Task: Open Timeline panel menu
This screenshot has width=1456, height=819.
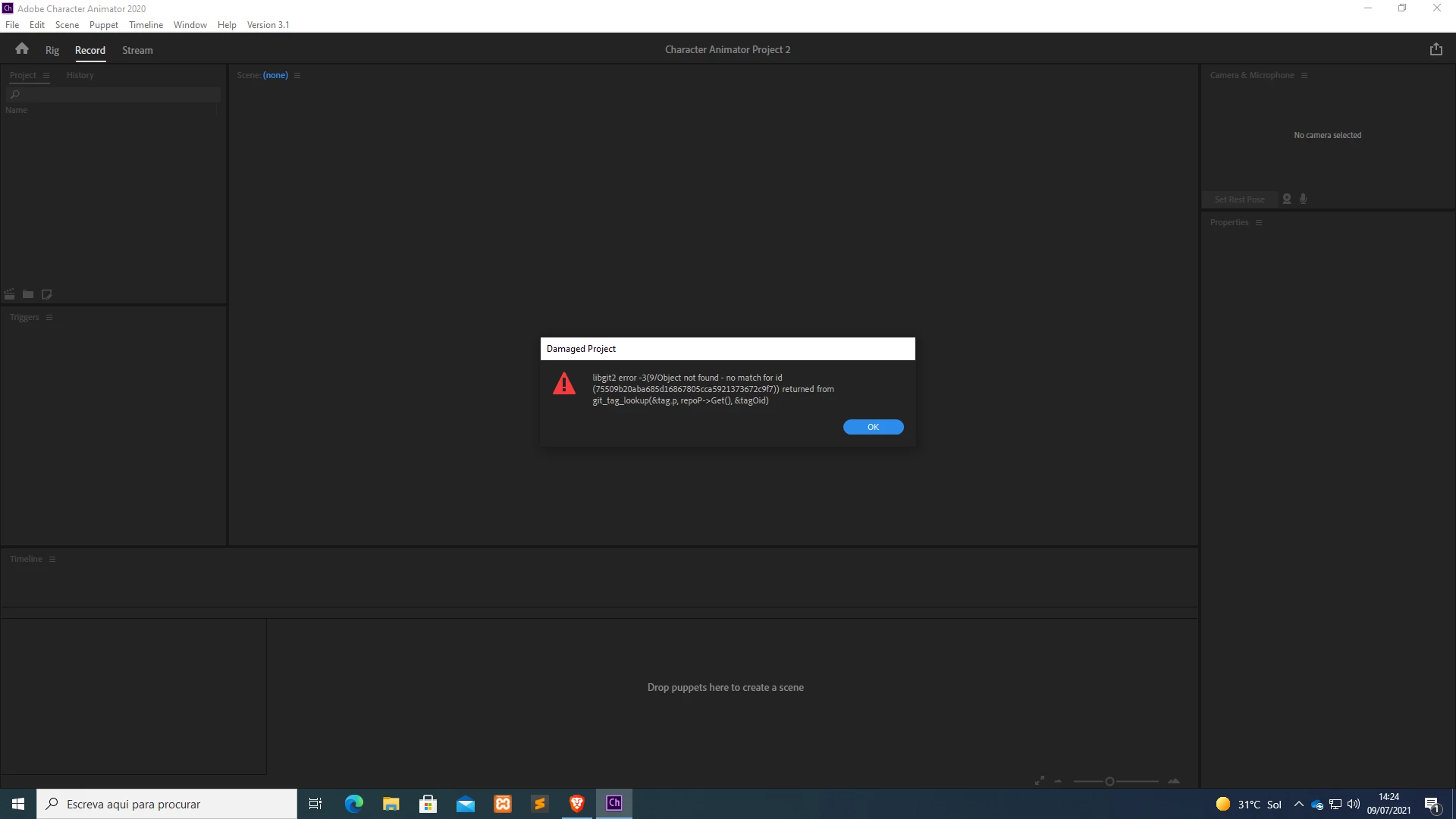Action: click(52, 560)
